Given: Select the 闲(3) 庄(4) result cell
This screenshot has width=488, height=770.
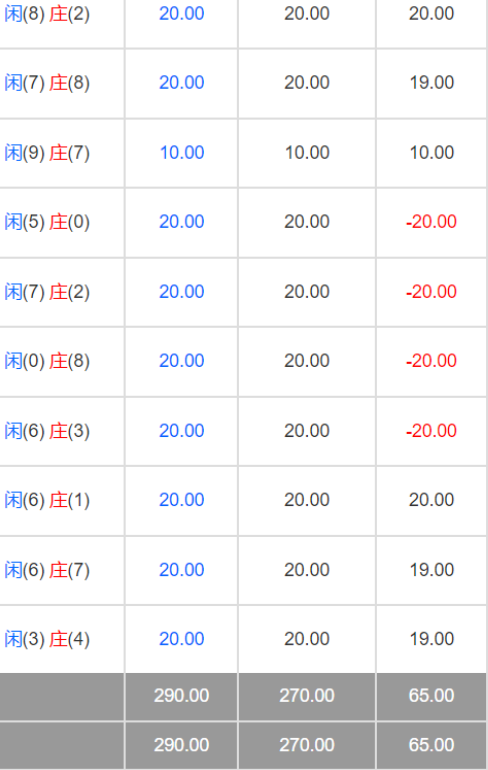Looking at the screenshot, I should [47, 639].
